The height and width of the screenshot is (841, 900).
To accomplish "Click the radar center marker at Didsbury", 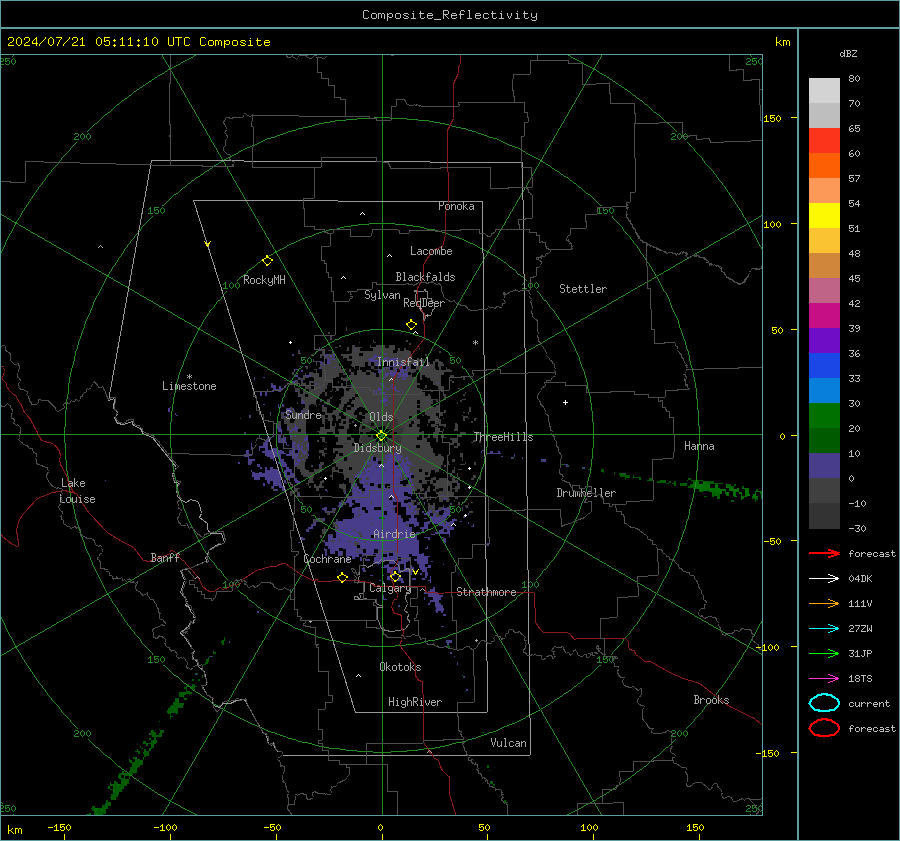I will [381, 436].
